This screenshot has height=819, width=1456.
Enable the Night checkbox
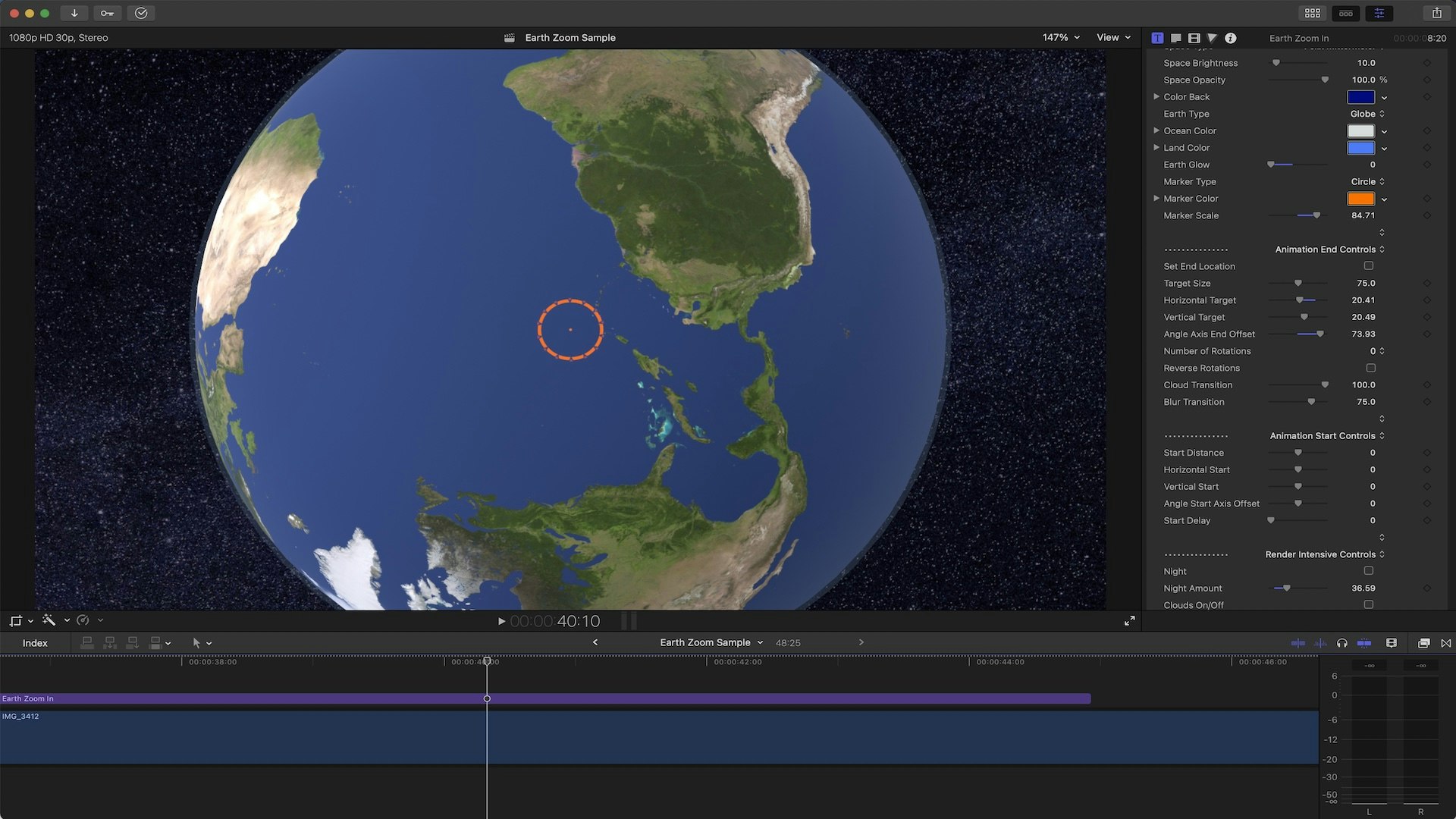(1368, 571)
